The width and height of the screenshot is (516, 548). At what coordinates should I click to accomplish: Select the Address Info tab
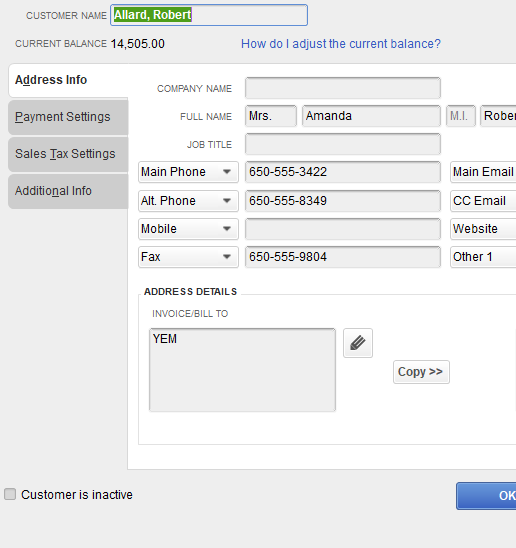pyautogui.click(x=68, y=80)
